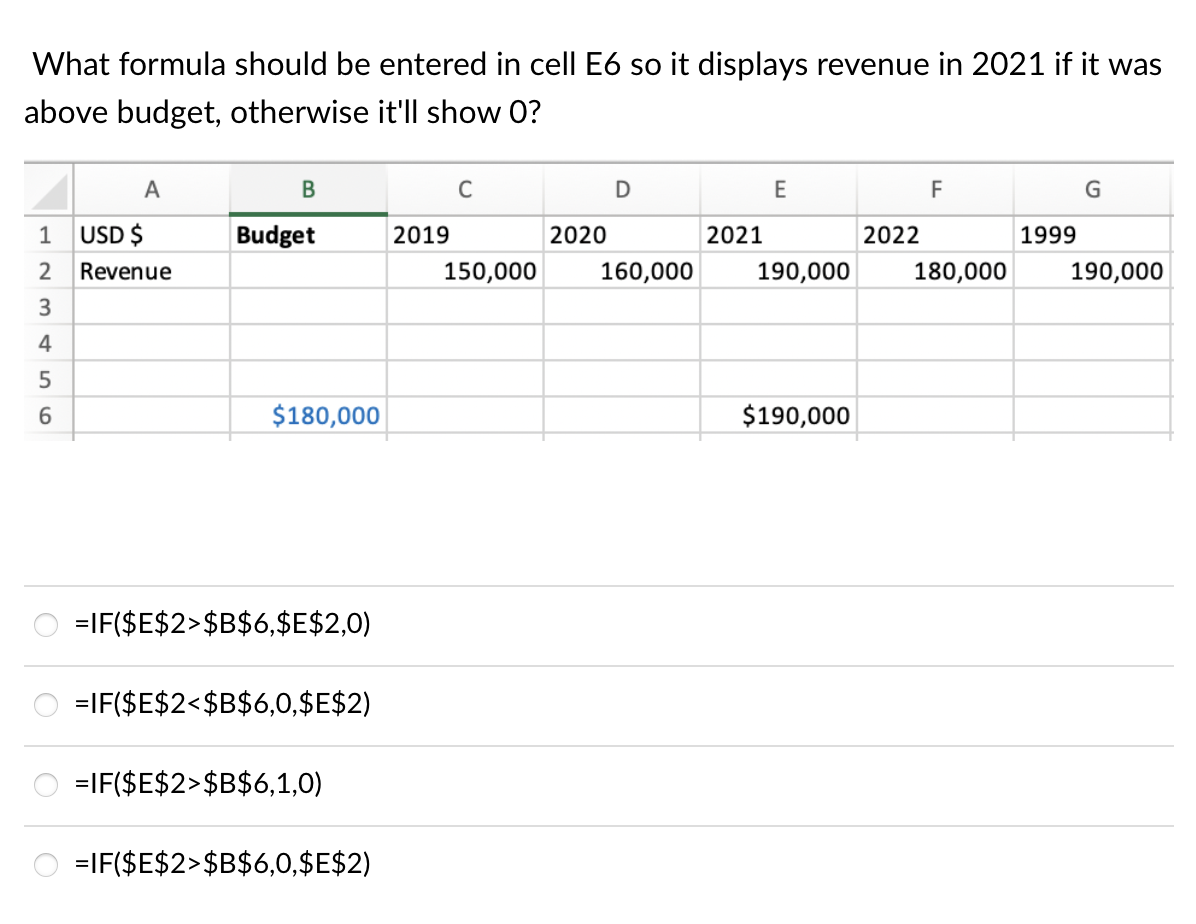Screen dimensions: 1196x924
Task: Select the 1999 header cell
Action: [1092, 234]
